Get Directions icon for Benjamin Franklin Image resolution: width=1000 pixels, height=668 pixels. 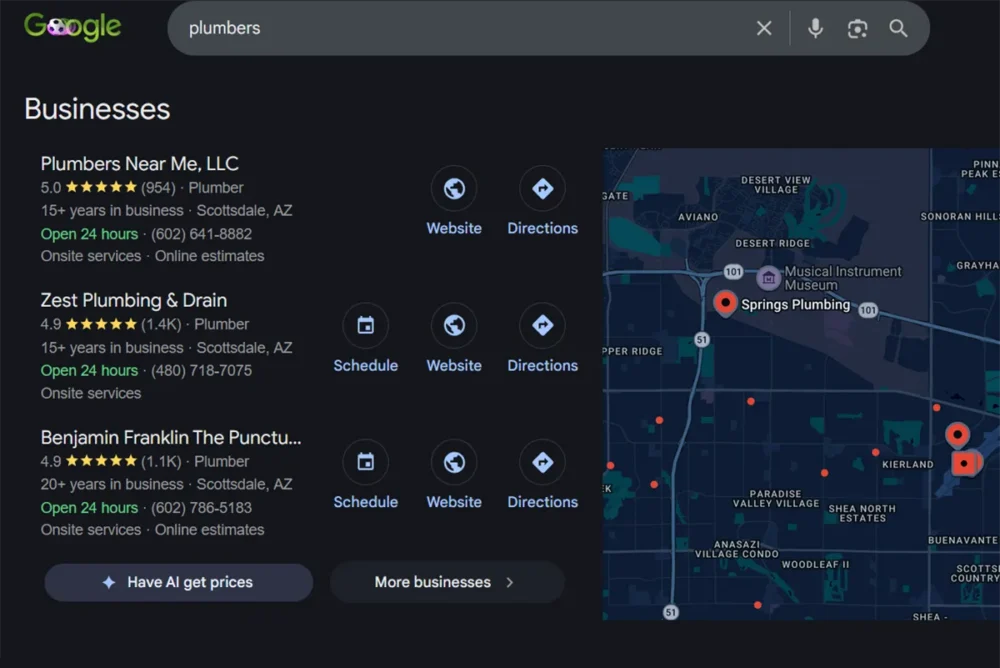click(x=543, y=462)
